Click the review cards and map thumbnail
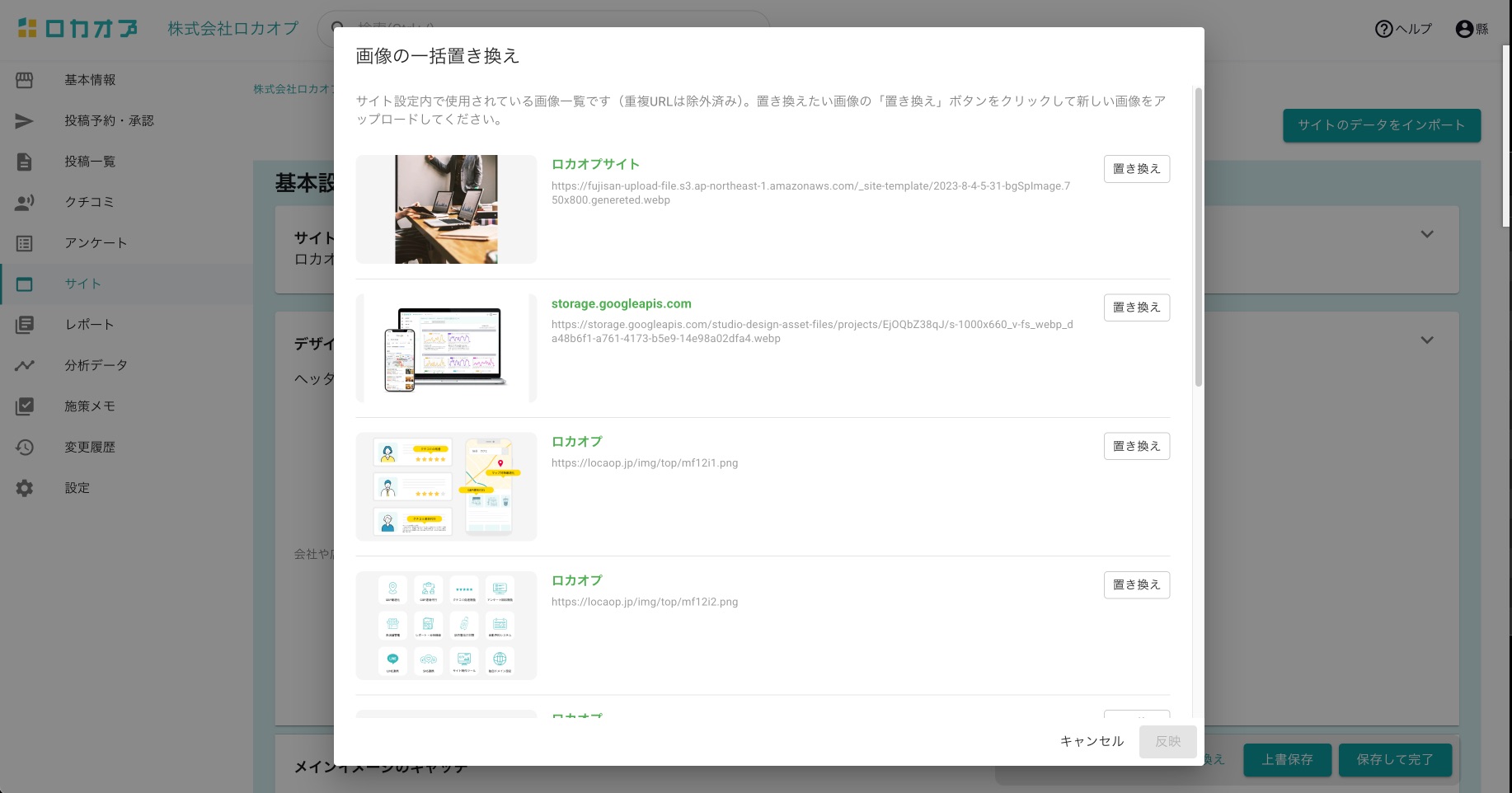The image size is (1512, 793). (x=446, y=486)
